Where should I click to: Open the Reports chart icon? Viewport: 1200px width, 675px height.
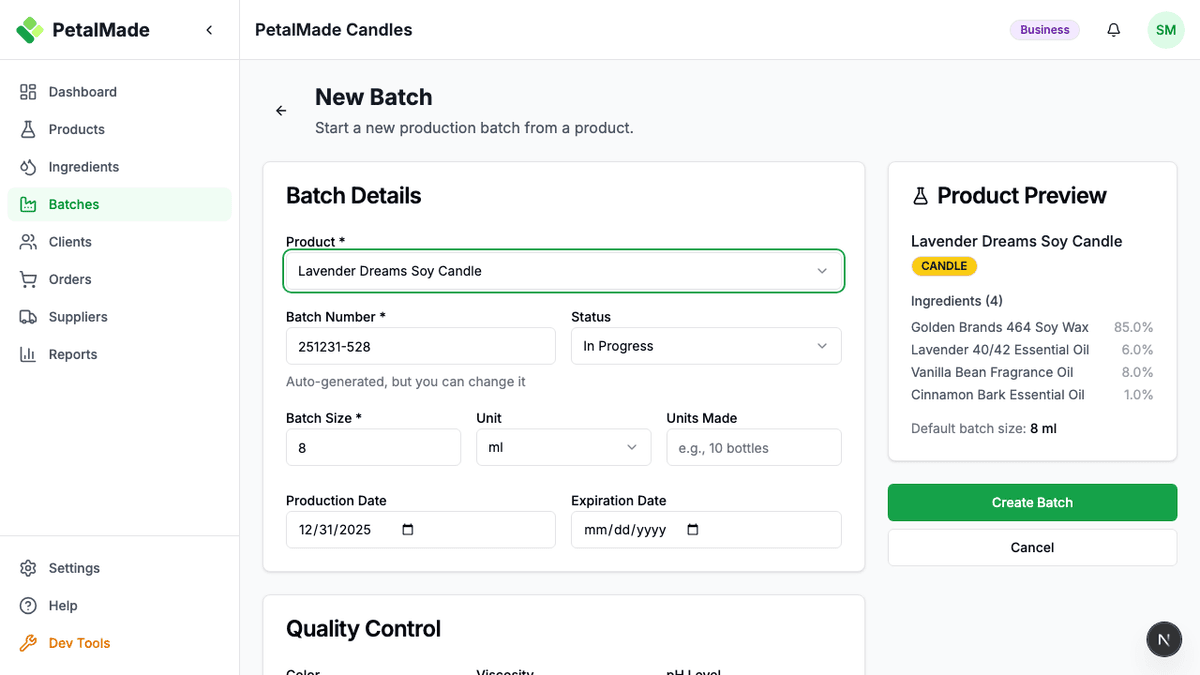(x=29, y=354)
